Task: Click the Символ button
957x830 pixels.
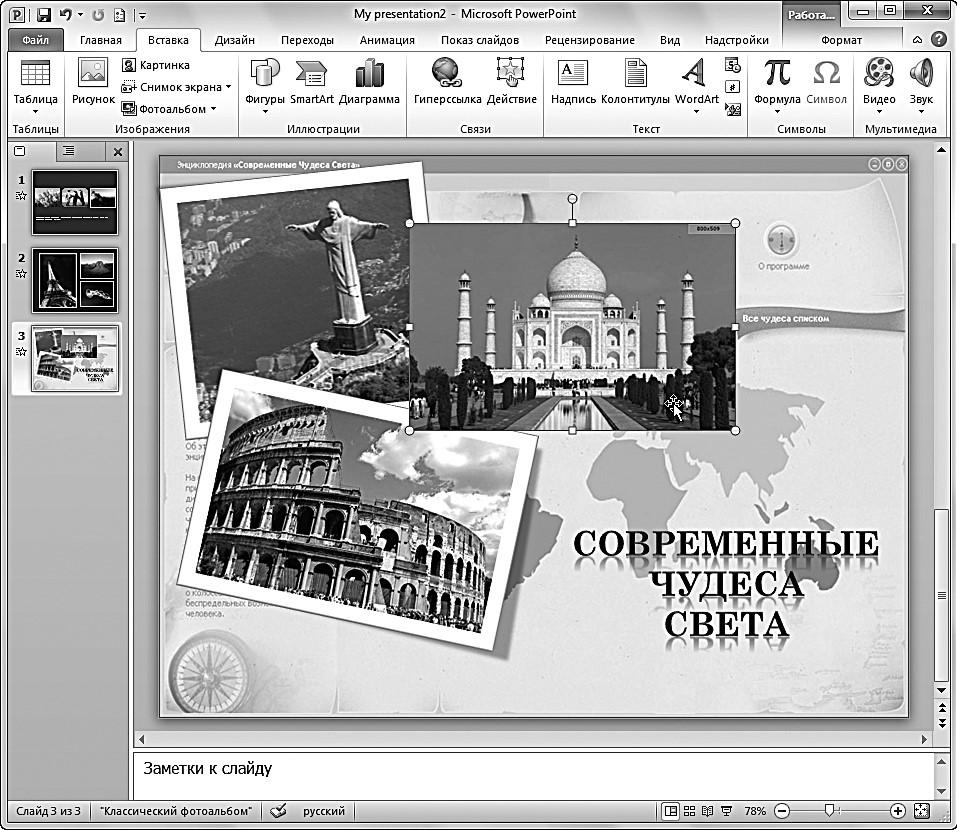Action: pyautogui.click(x=826, y=82)
